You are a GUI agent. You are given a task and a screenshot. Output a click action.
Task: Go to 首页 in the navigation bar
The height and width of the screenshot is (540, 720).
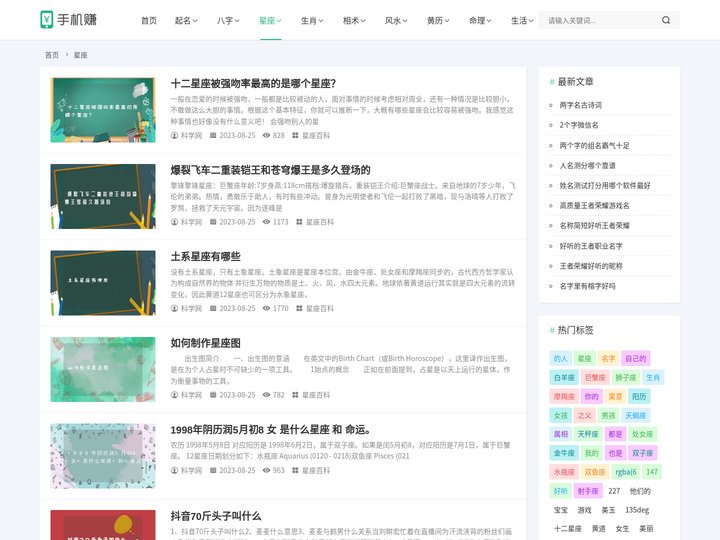[x=149, y=21]
